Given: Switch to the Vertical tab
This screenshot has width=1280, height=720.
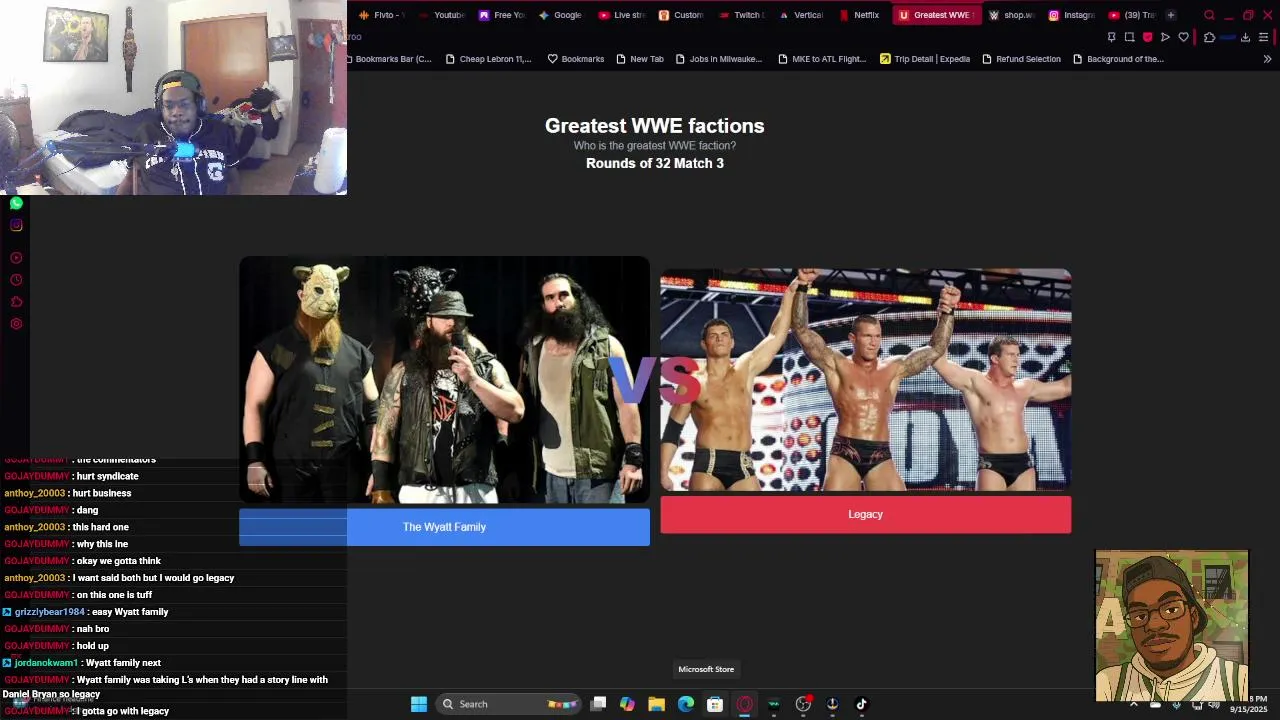Looking at the screenshot, I should pyautogui.click(x=800, y=15).
